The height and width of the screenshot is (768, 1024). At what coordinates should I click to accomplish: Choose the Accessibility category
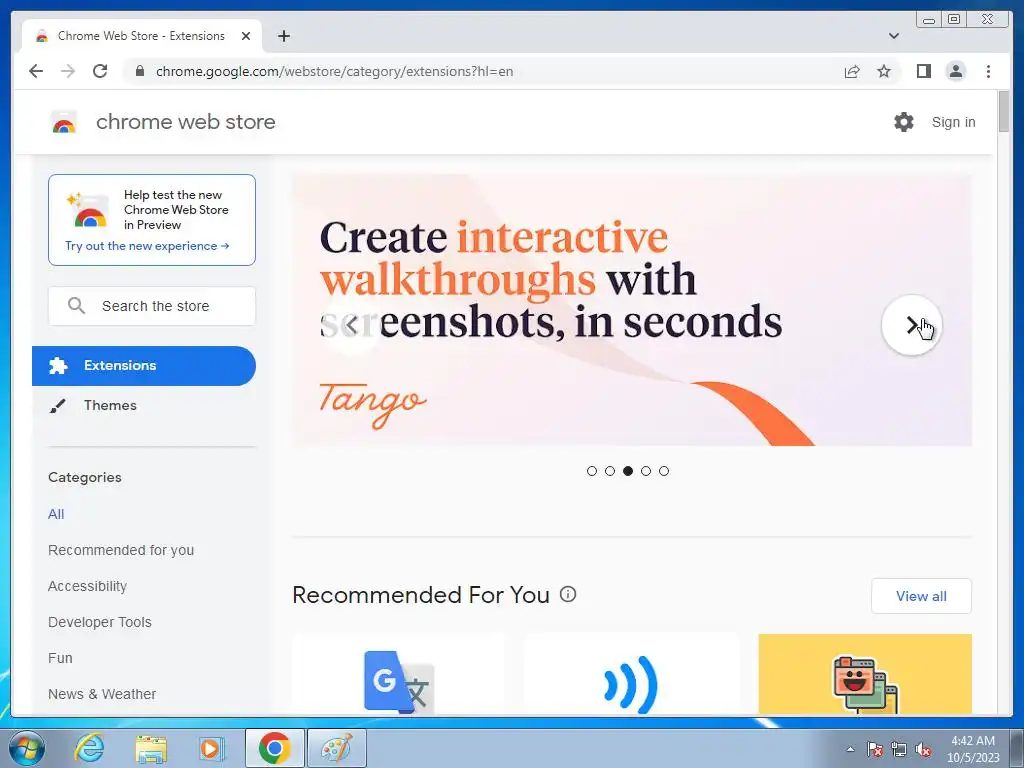tap(88, 586)
